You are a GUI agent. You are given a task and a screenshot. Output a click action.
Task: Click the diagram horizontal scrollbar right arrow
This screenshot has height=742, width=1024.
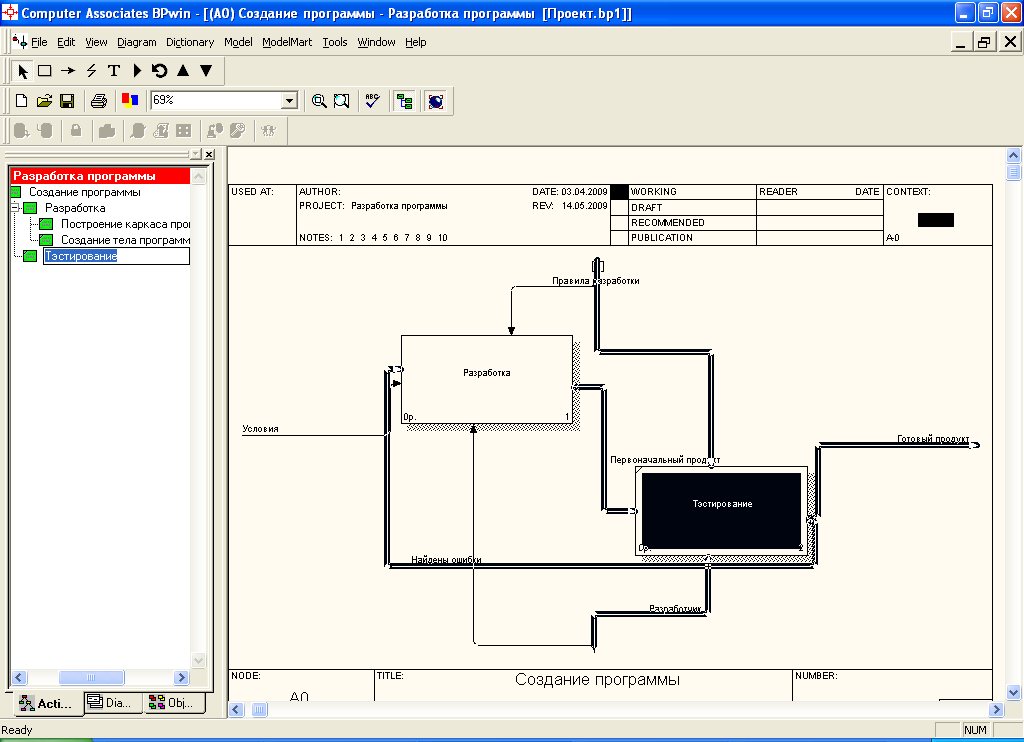[995, 709]
